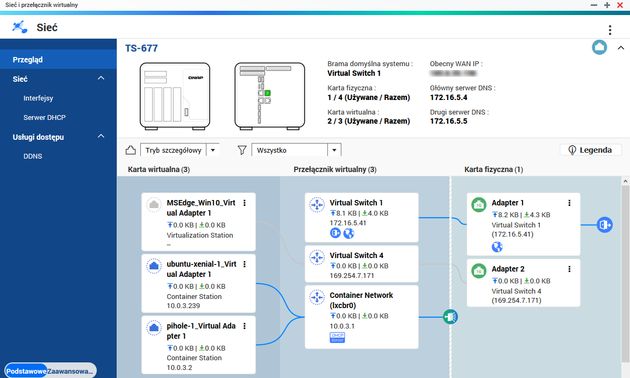Click the Adapter 1 title
Image resolution: width=630 pixels, height=378 pixels.
(x=507, y=203)
